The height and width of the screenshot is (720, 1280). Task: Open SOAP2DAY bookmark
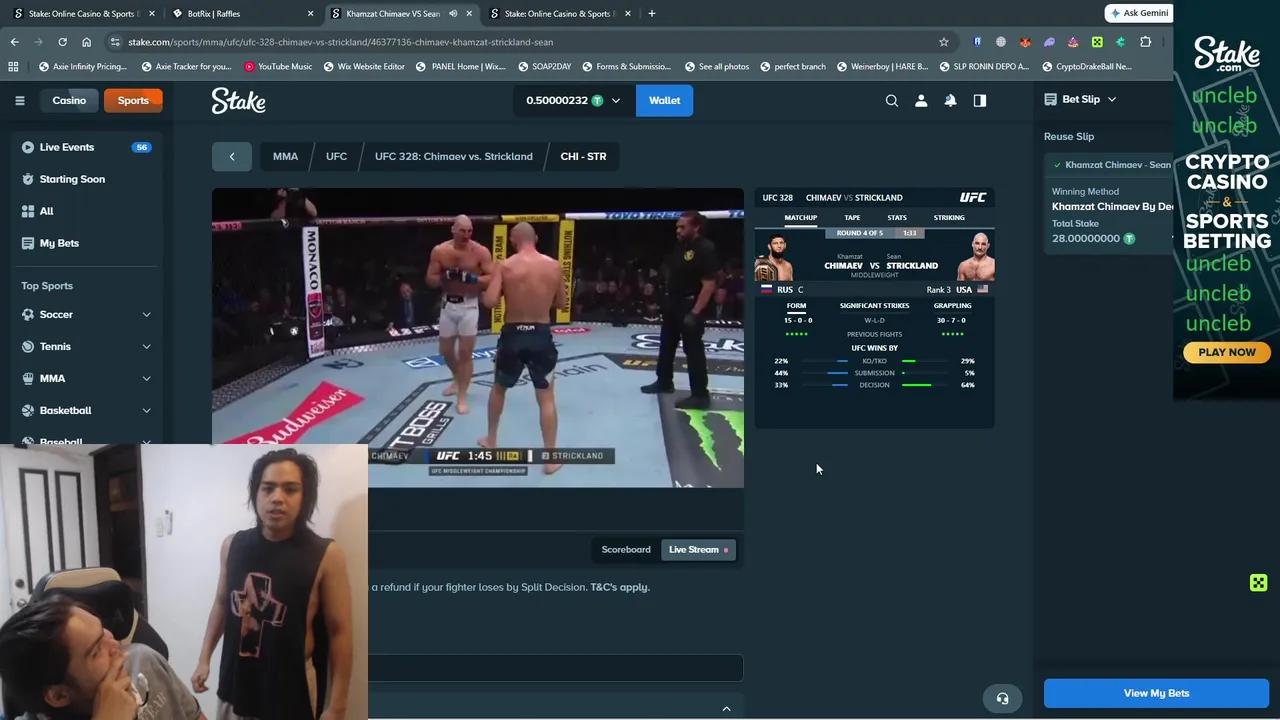(x=545, y=66)
